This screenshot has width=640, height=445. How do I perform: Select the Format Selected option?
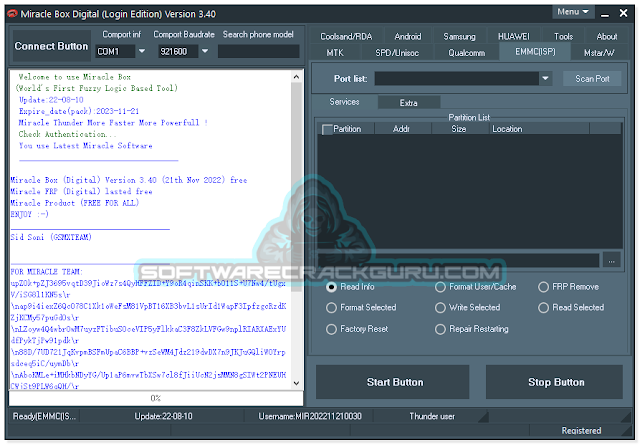(x=361, y=307)
